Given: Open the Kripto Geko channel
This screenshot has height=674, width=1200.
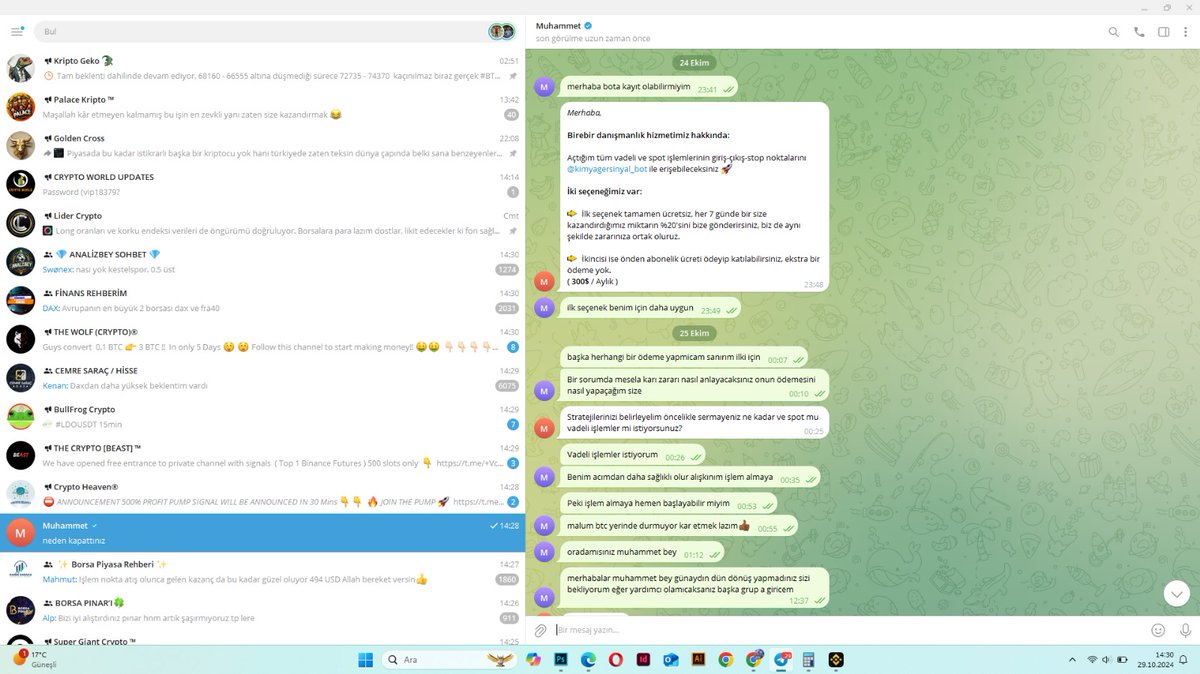Looking at the screenshot, I should point(262,68).
